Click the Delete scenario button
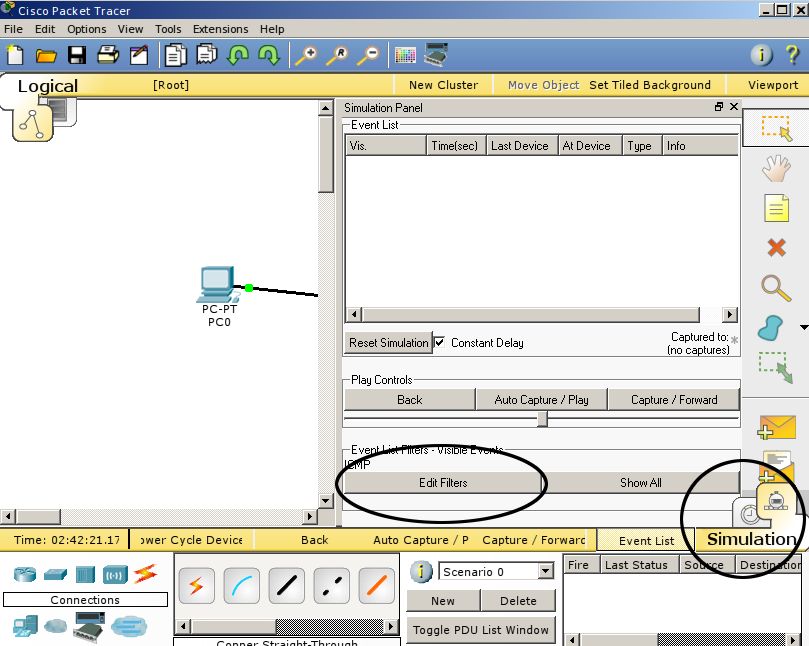 pos(518,601)
